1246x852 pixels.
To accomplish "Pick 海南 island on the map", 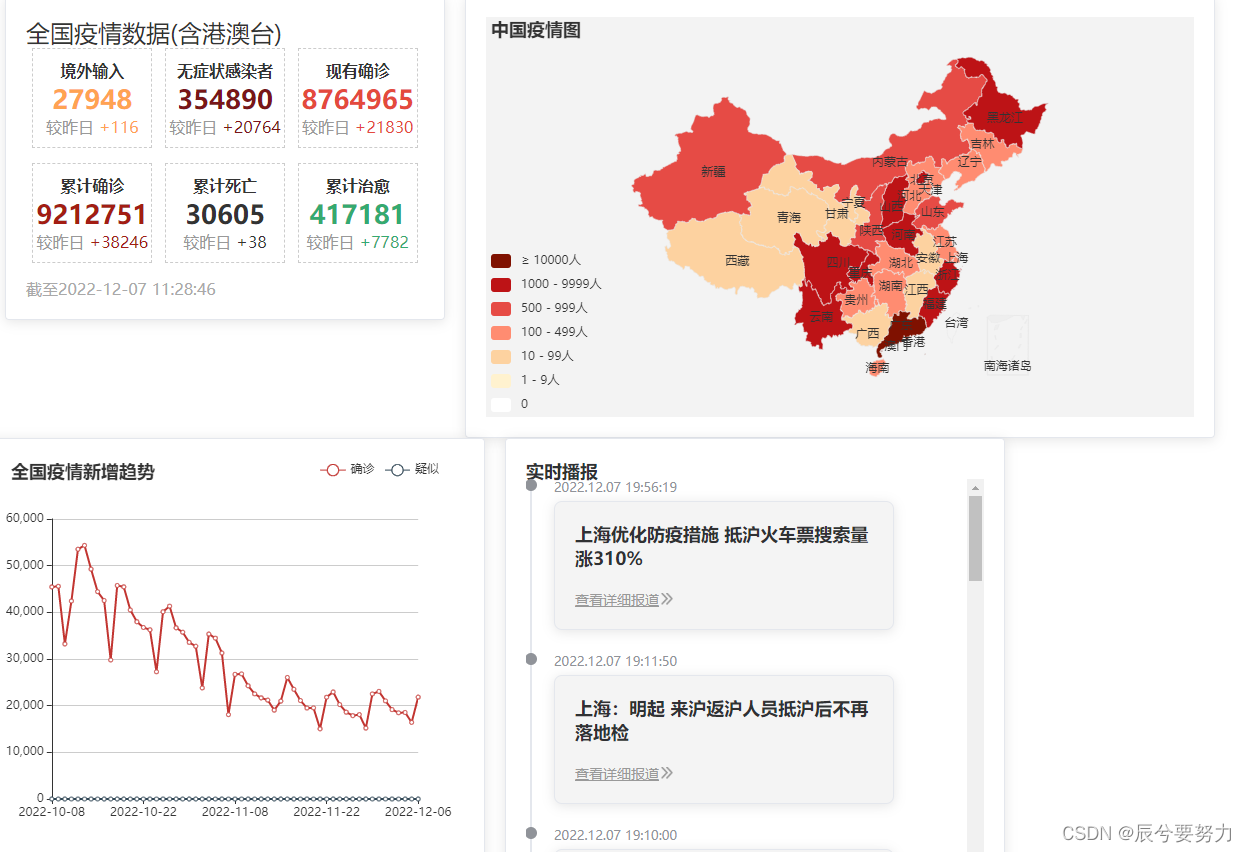I will [877, 368].
